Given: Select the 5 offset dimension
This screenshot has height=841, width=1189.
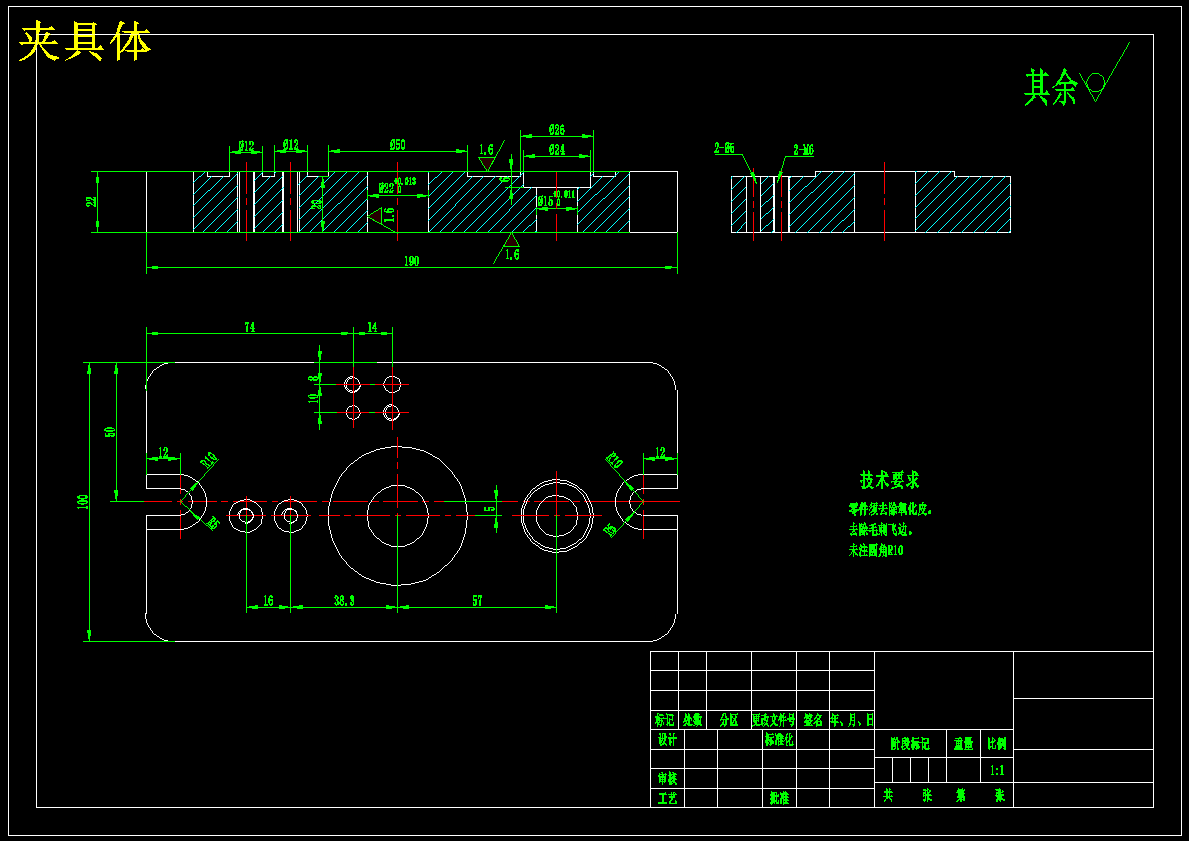Looking at the screenshot, I should click(x=490, y=509).
